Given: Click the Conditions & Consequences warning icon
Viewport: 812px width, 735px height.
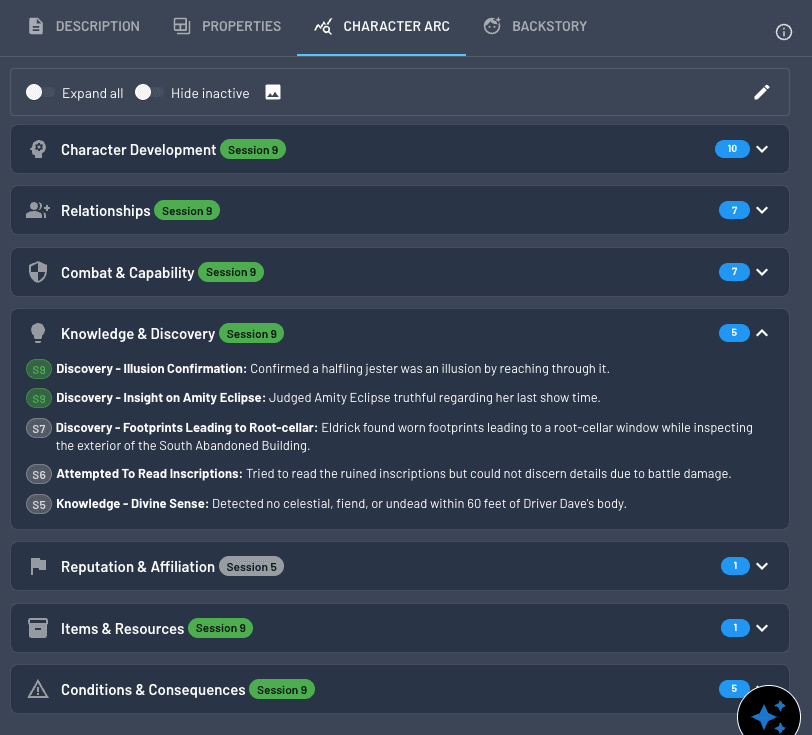Looking at the screenshot, I should pos(37,689).
